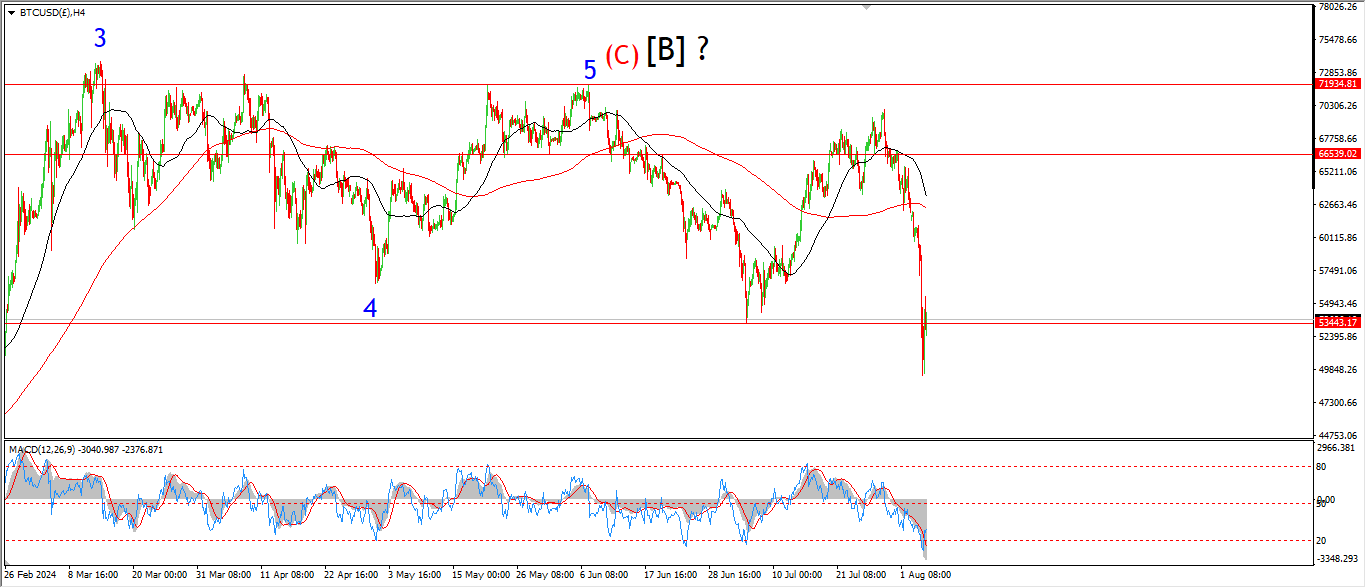Click the 54943.46 price axis label
This screenshot has width=1366, height=588.
[x=1337, y=304]
